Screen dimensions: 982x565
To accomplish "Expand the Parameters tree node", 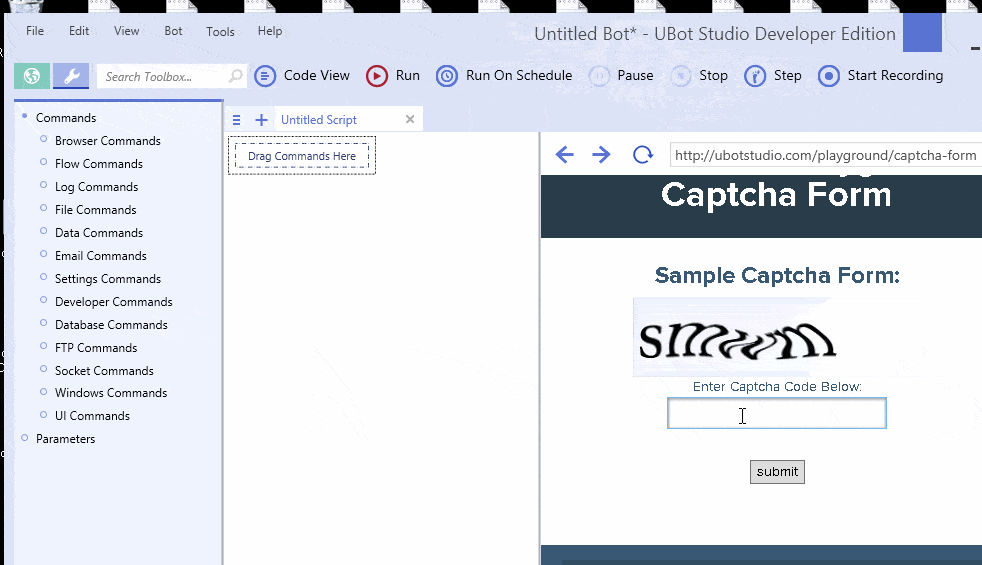I will 65,439.
